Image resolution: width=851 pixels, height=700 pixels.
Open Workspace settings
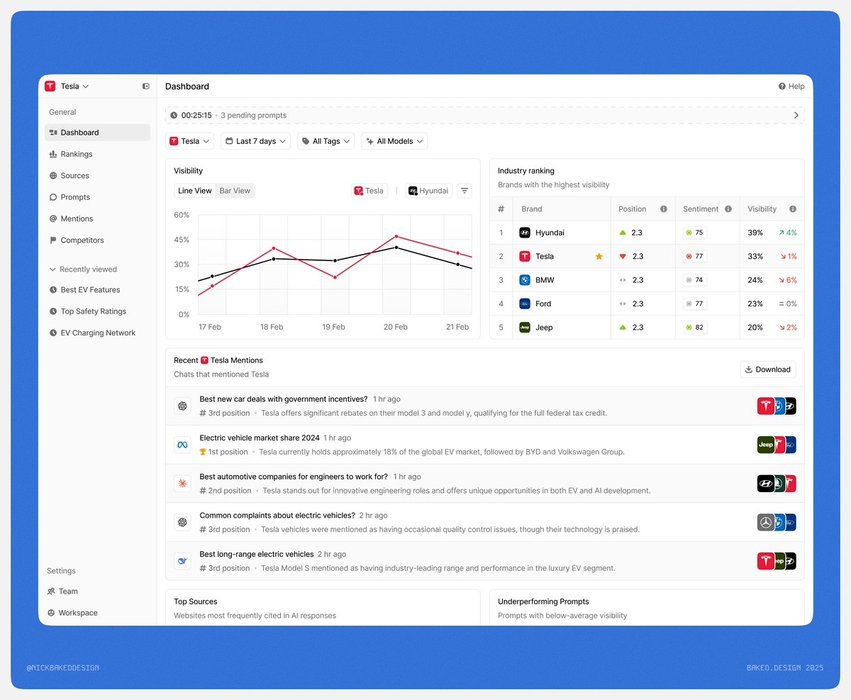pyautogui.click(x=72, y=613)
